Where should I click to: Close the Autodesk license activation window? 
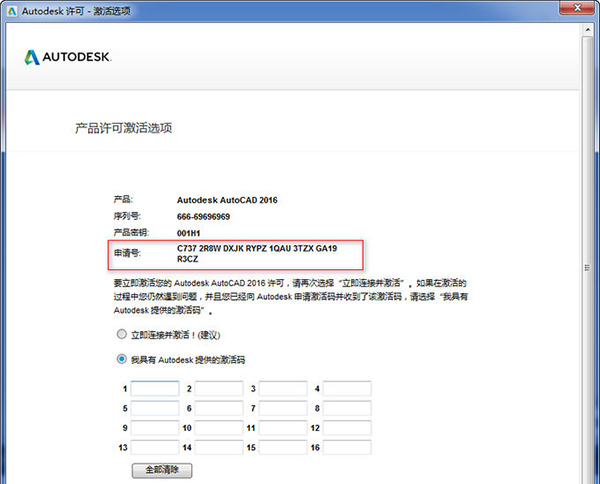click(577, 8)
